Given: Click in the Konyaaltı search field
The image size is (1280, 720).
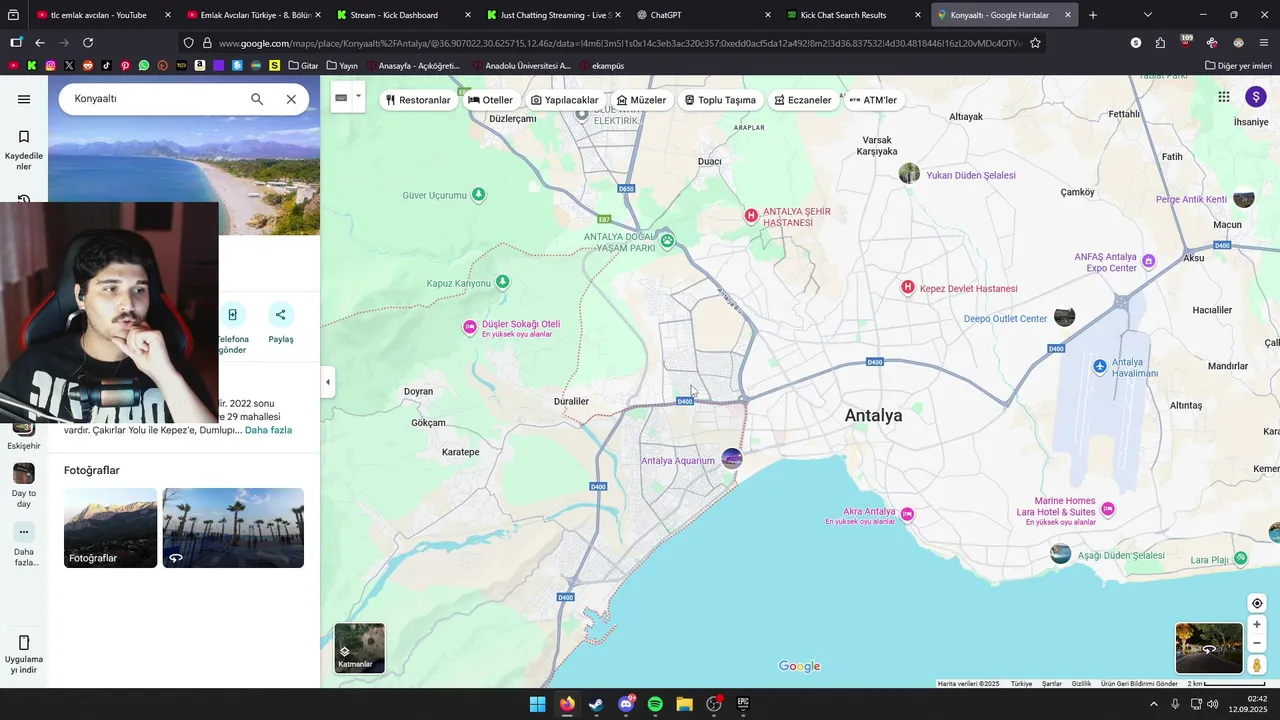Looking at the screenshot, I should 155,99.
